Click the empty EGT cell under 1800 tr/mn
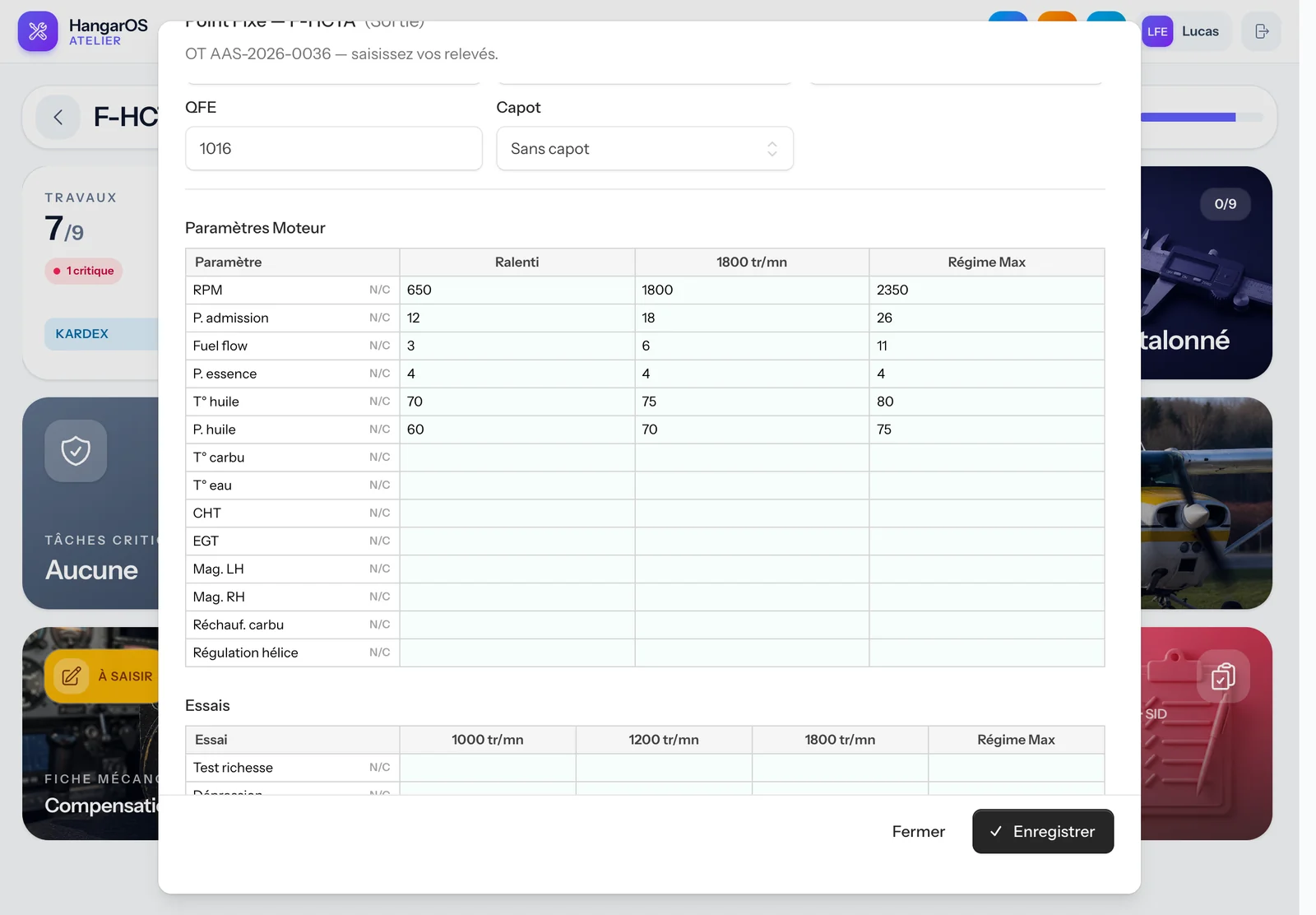 [x=752, y=541]
